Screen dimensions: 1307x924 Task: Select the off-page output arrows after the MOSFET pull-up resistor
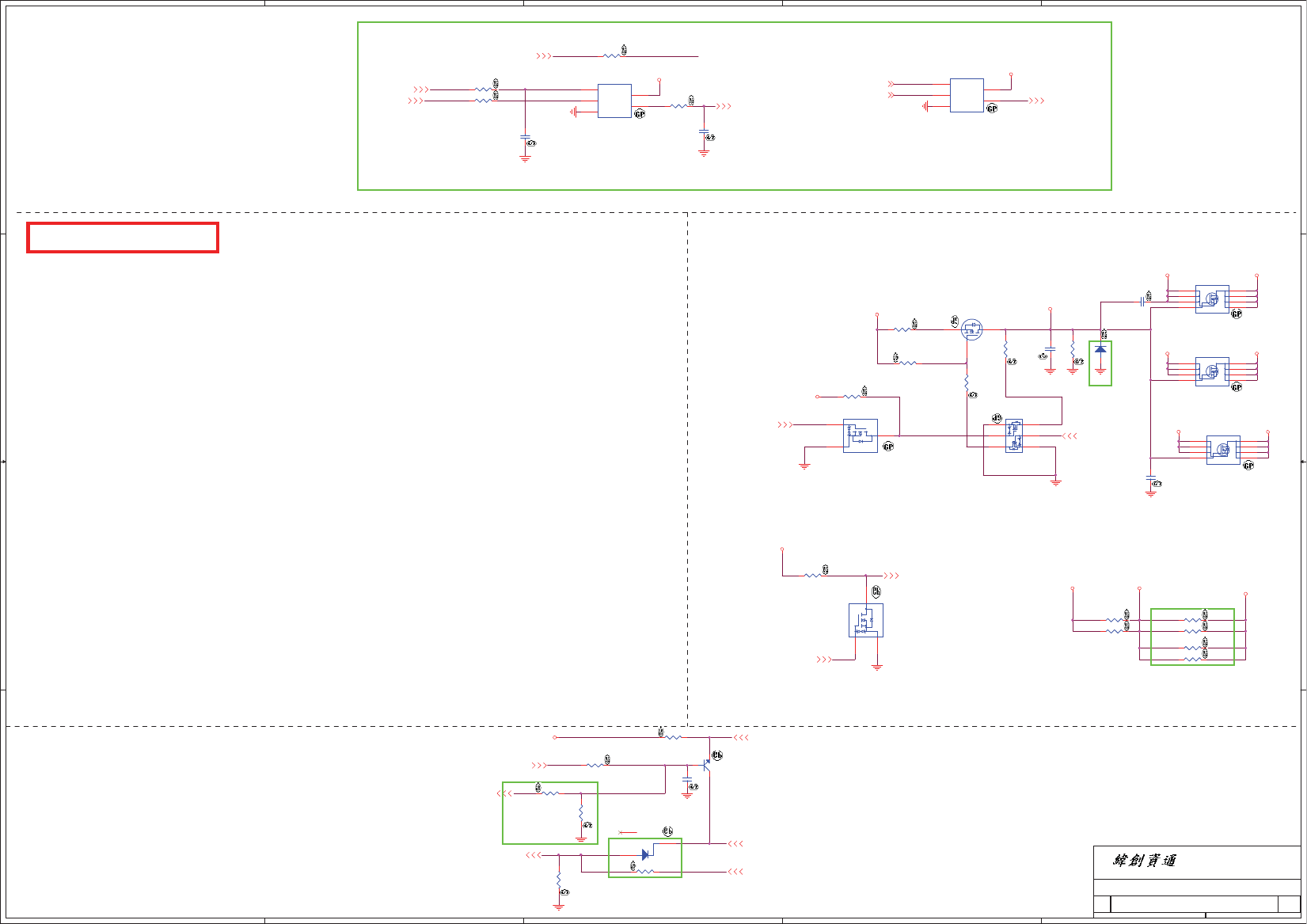[x=891, y=576]
